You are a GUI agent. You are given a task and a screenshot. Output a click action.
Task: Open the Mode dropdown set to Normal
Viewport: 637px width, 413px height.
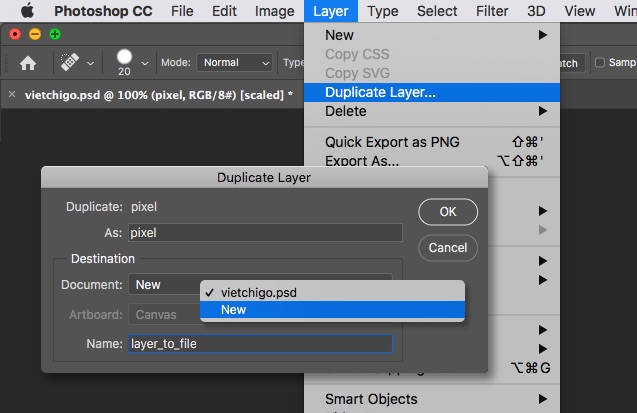coord(236,62)
